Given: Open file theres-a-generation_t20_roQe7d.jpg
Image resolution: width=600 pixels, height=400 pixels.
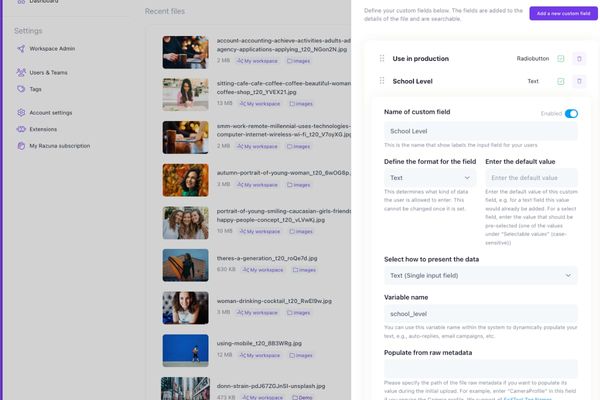Looking at the screenshot, I should click(x=267, y=258).
